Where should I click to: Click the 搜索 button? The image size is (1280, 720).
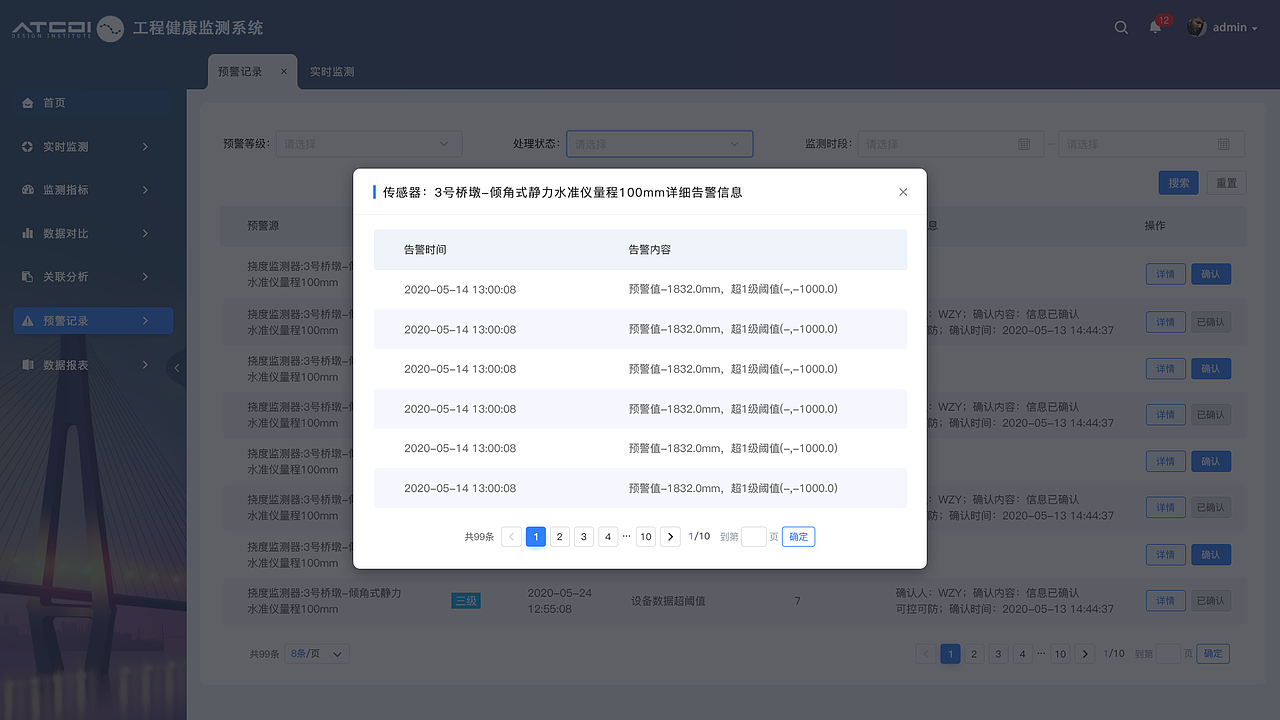point(1179,183)
